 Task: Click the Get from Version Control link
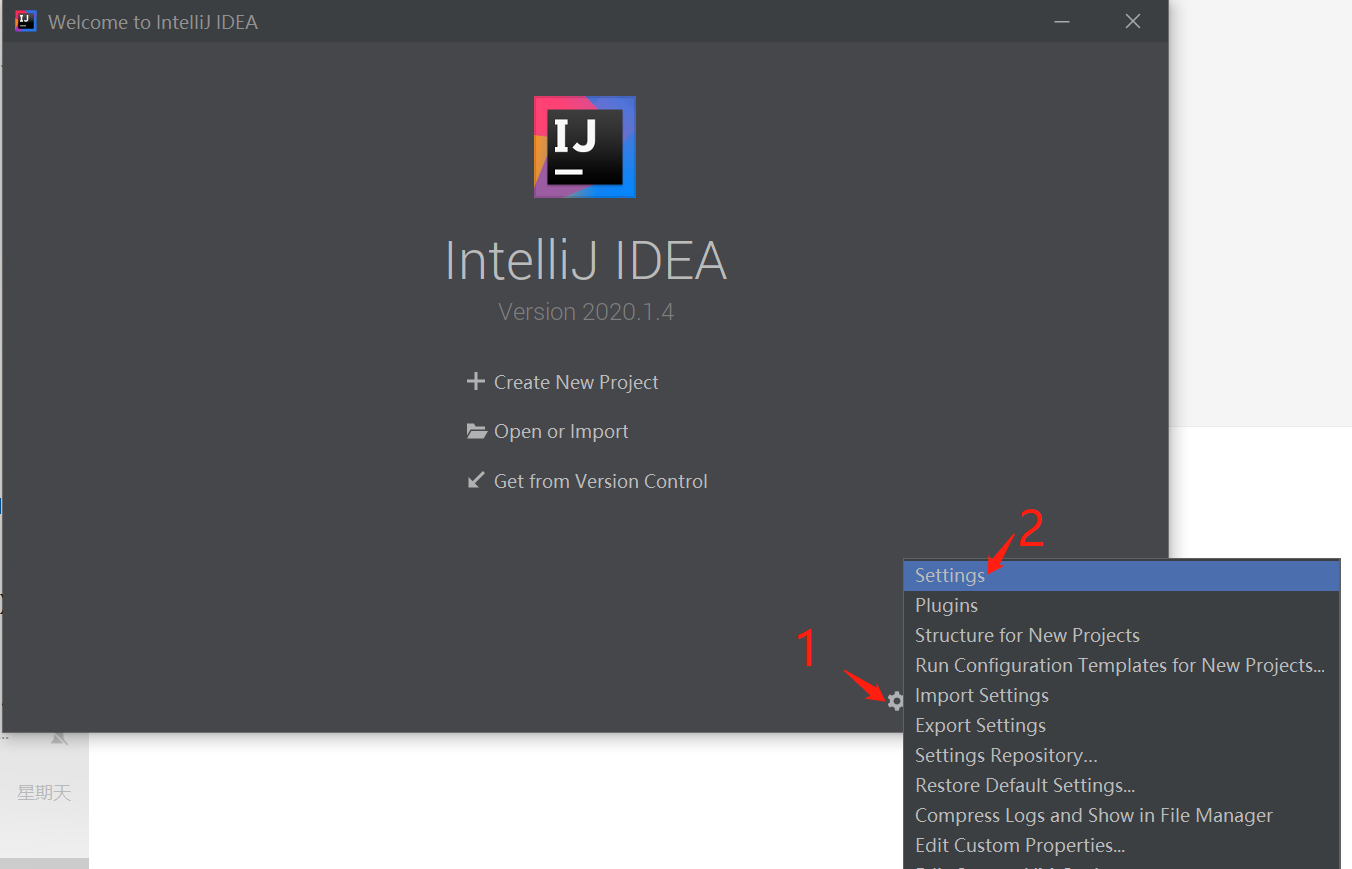coord(600,480)
